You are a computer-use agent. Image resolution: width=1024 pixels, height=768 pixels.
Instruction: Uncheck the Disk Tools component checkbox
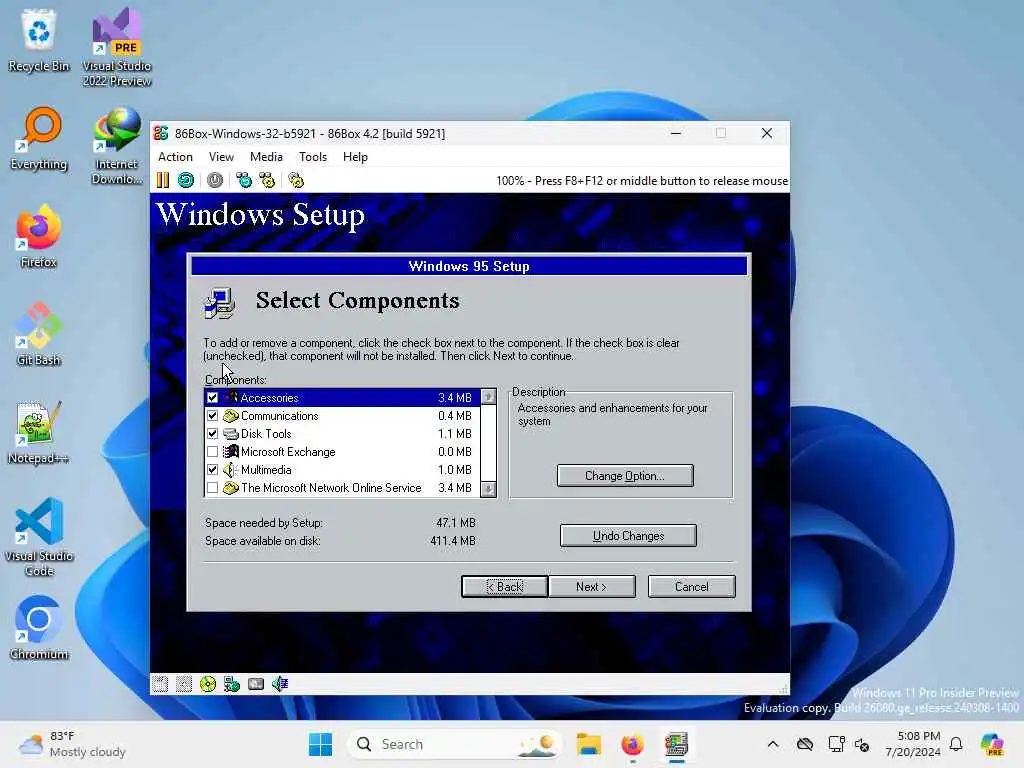point(212,434)
